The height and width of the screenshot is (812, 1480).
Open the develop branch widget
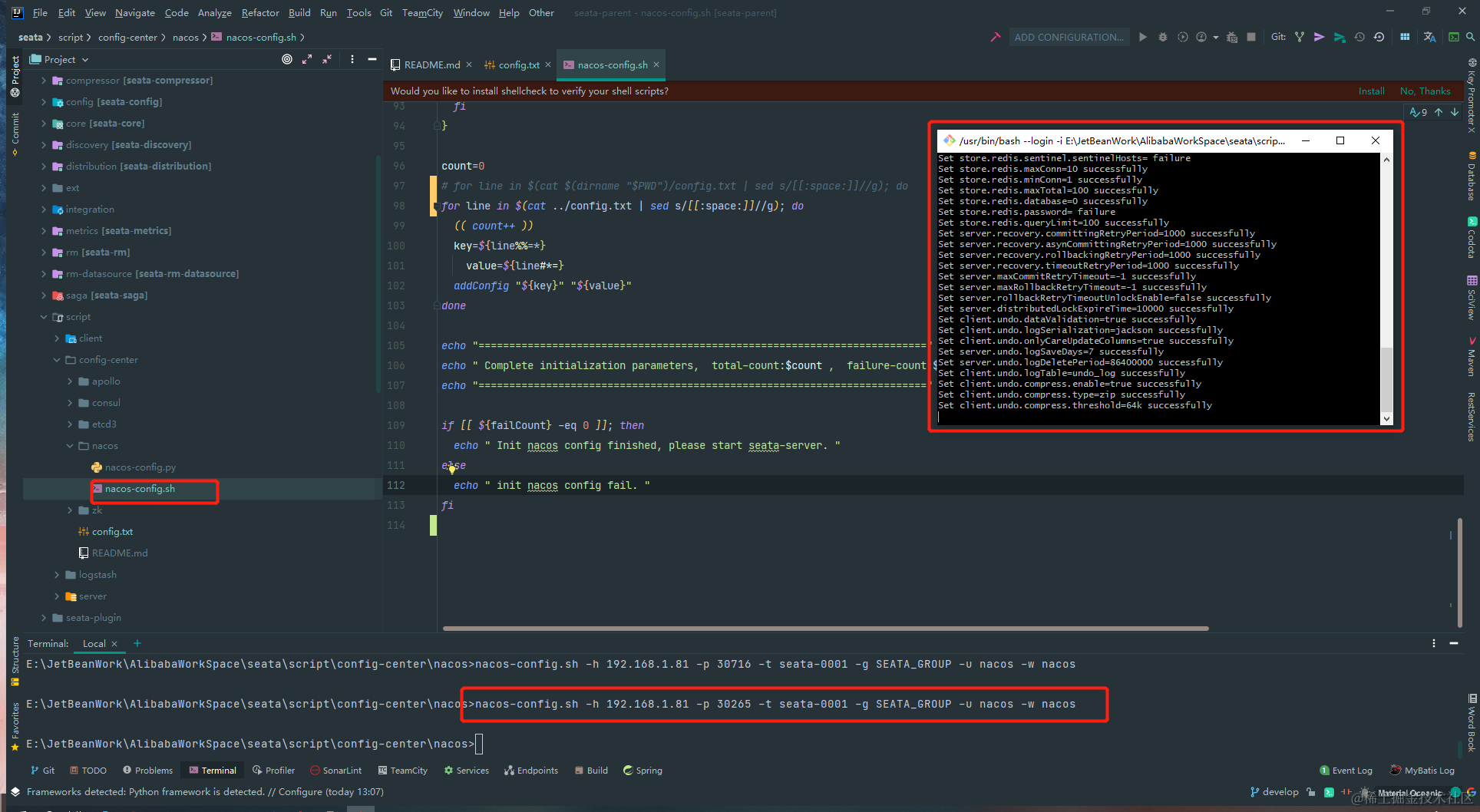[x=1274, y=792]
